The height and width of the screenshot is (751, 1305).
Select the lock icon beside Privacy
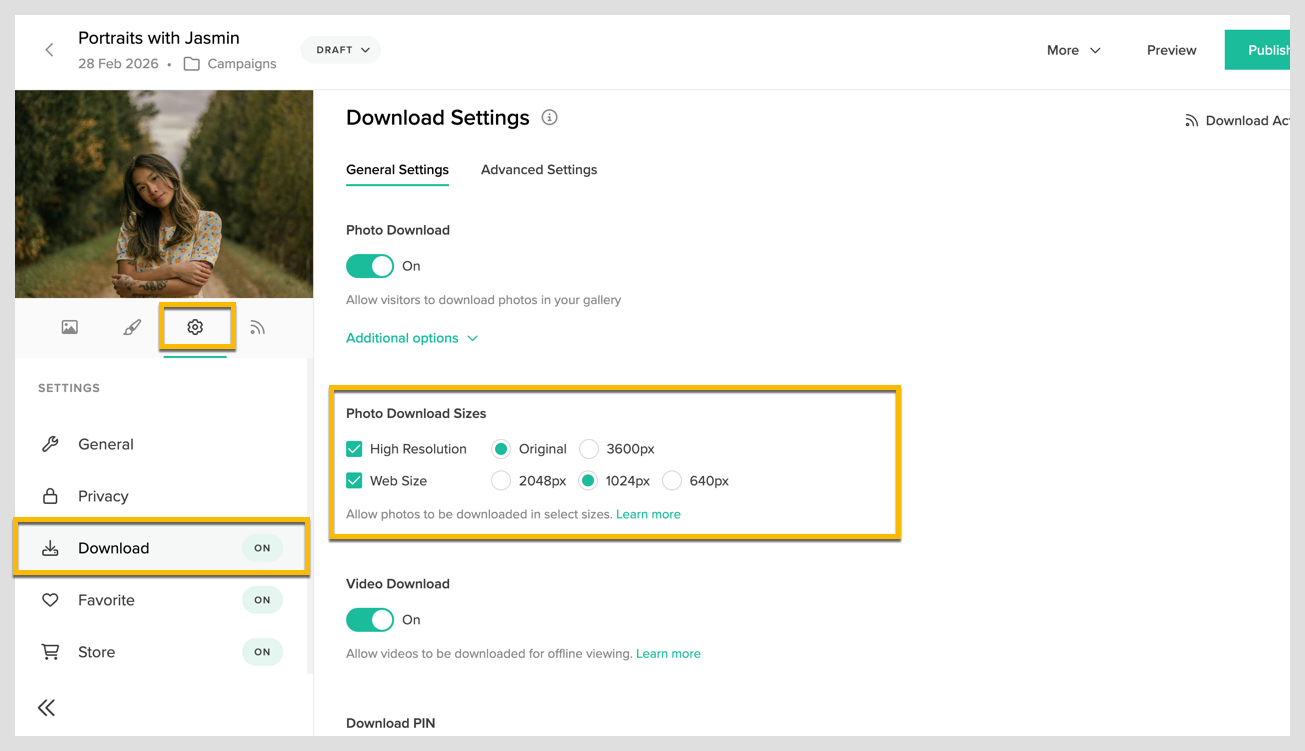[50, 496]
